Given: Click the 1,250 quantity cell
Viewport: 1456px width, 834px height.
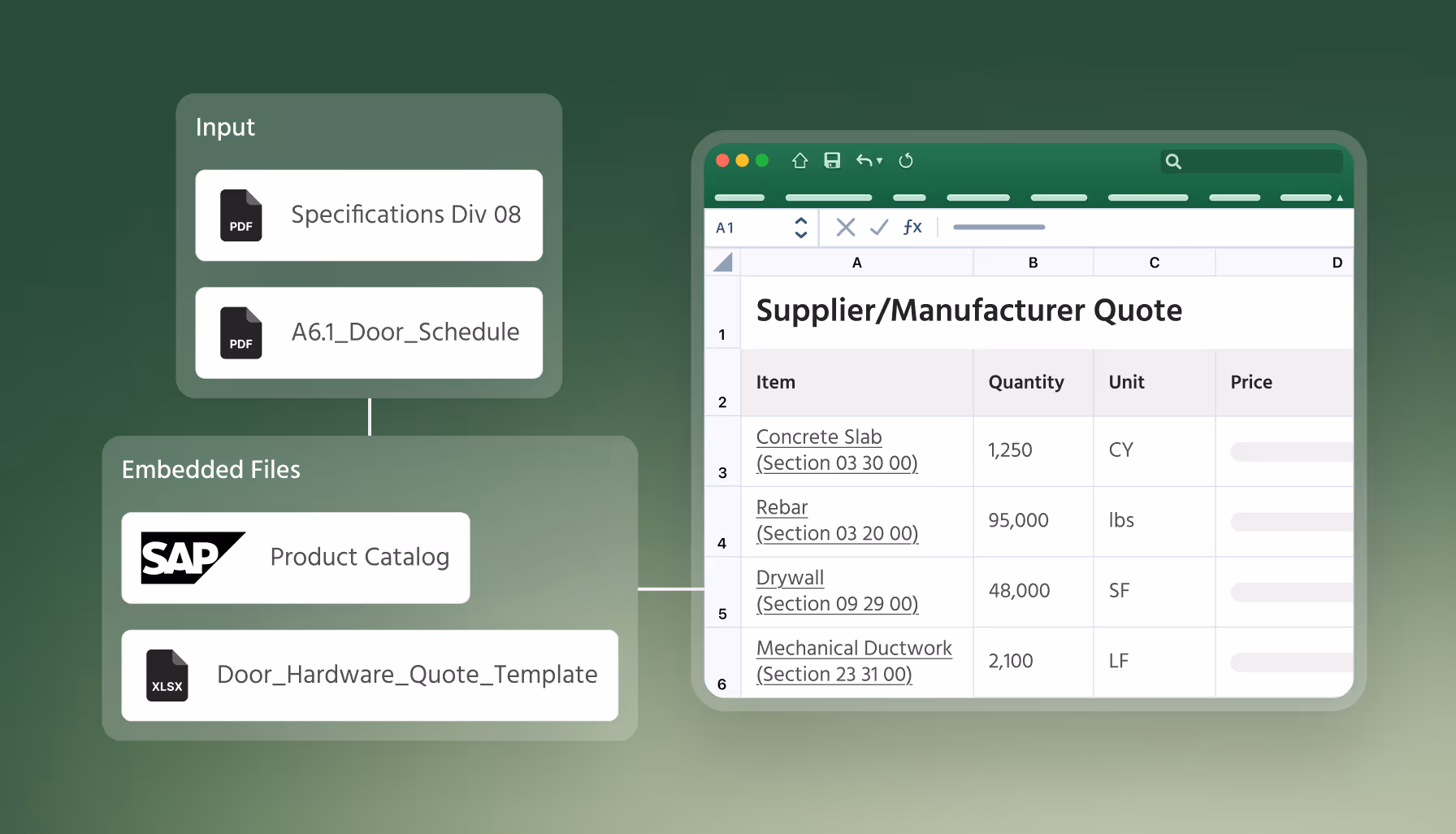Looking at the screenshot, I should point(1033,452).
